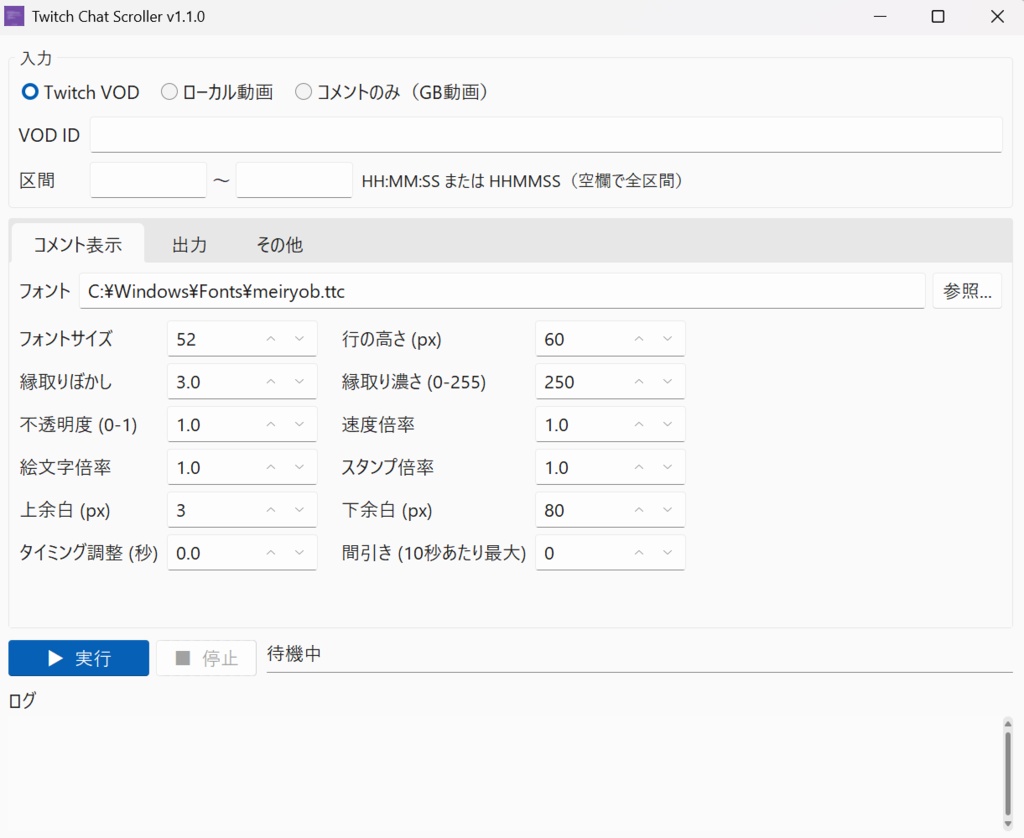Select the コメントのみ（GB動画）radio option
This screenshot has width=1024, height=838.
click(391, 92)
